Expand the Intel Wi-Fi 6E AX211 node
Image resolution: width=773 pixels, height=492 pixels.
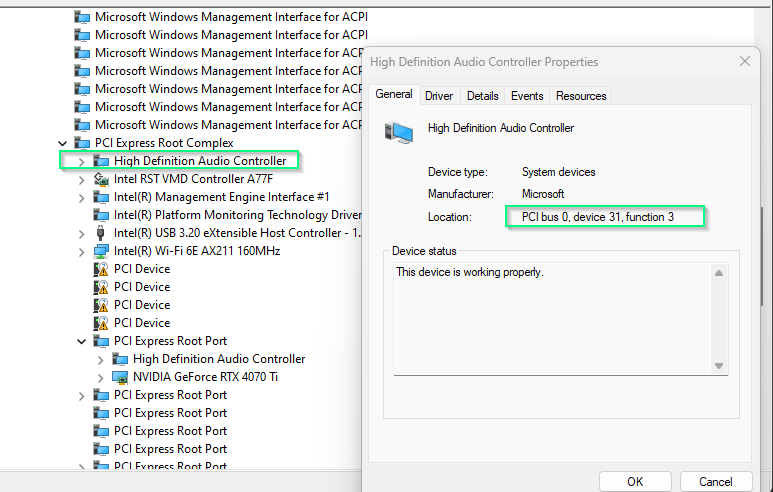82,251
